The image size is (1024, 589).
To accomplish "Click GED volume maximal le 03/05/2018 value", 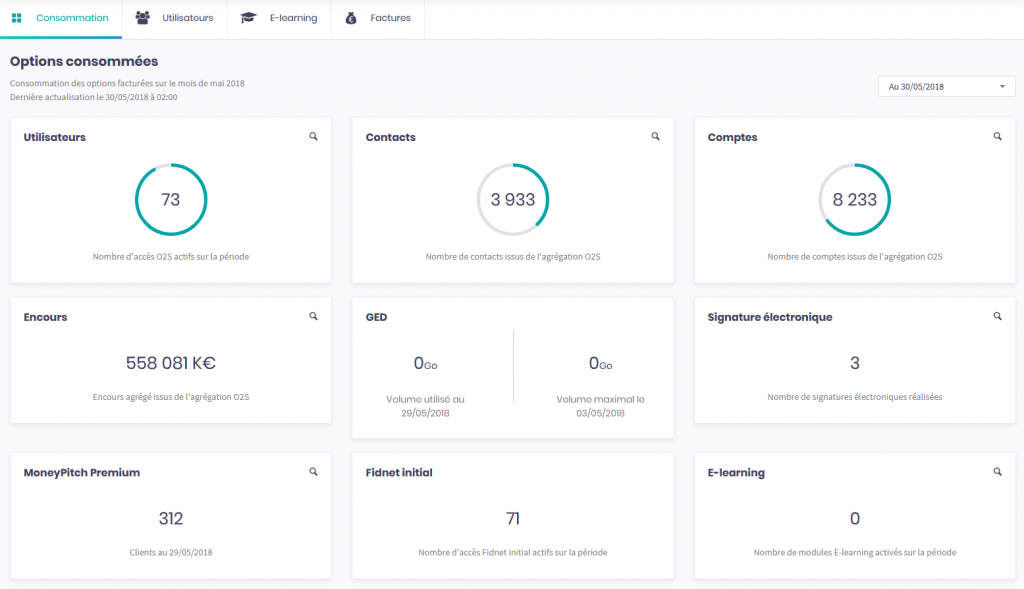I will [600, 364].
